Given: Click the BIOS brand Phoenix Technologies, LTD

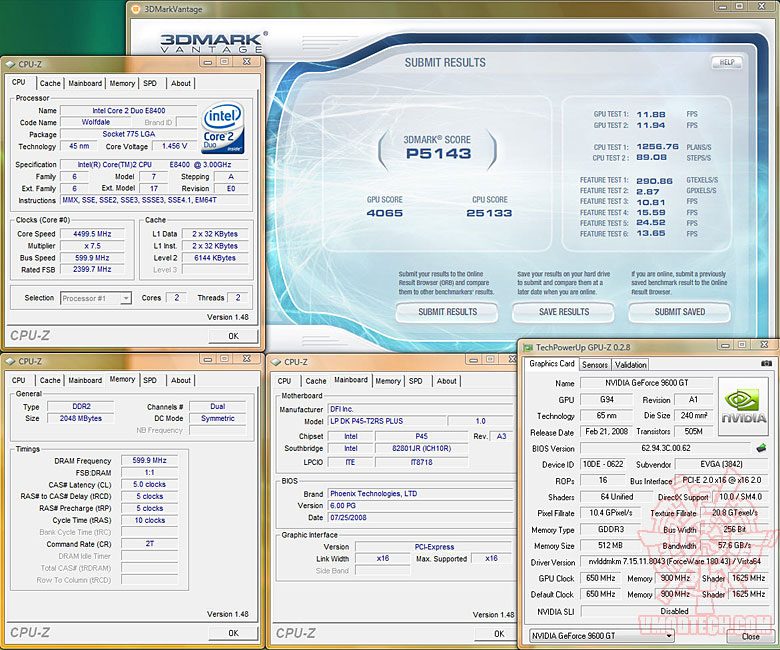Looking at the screenshot, I should (420, 494).
